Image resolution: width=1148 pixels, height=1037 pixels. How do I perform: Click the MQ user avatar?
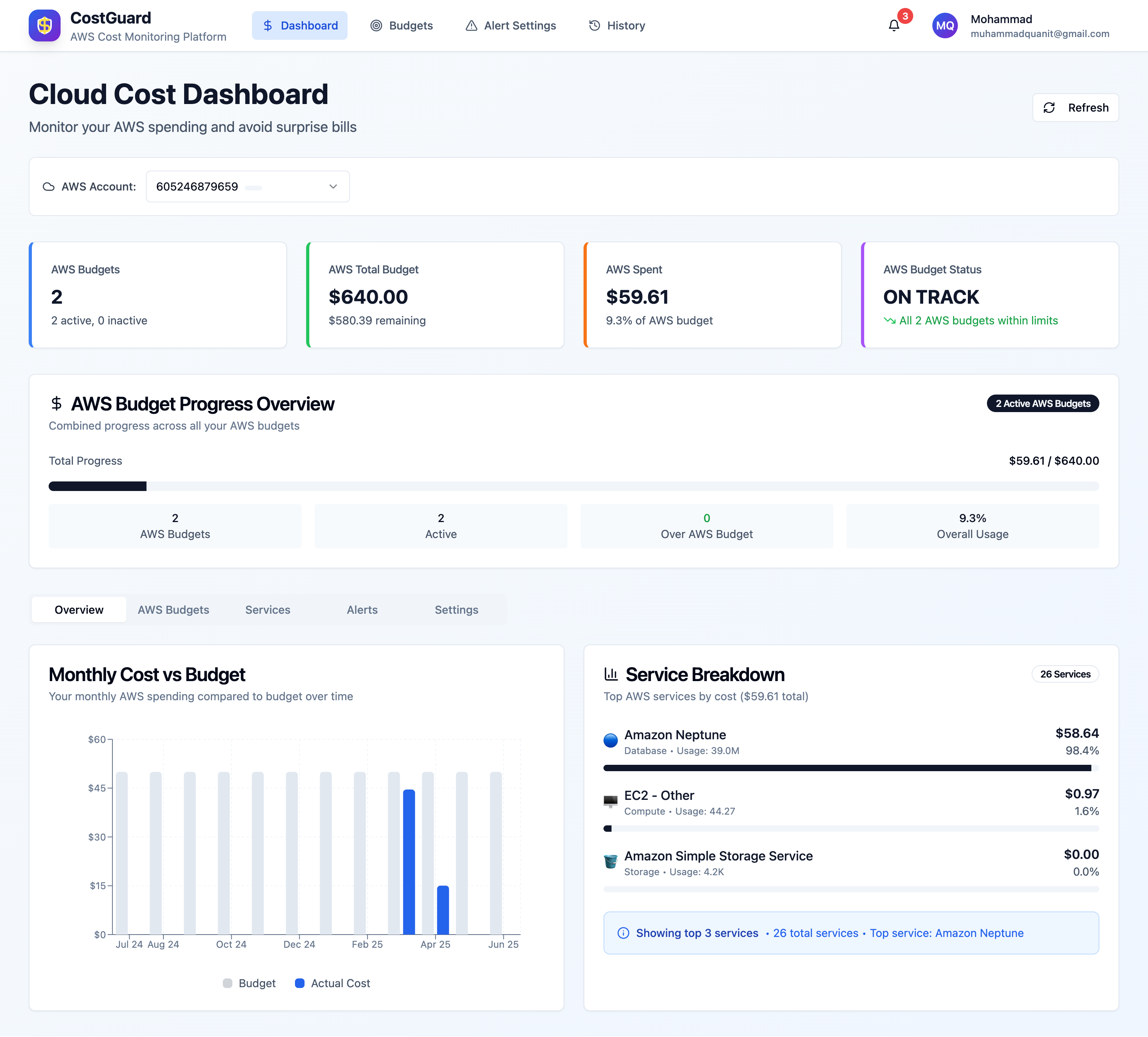tap(944, 26)
